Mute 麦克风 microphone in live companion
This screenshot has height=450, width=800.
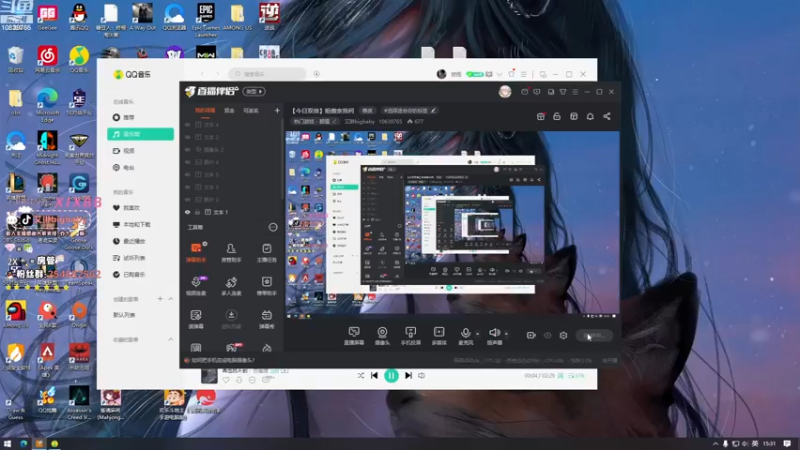coord(465,336)
